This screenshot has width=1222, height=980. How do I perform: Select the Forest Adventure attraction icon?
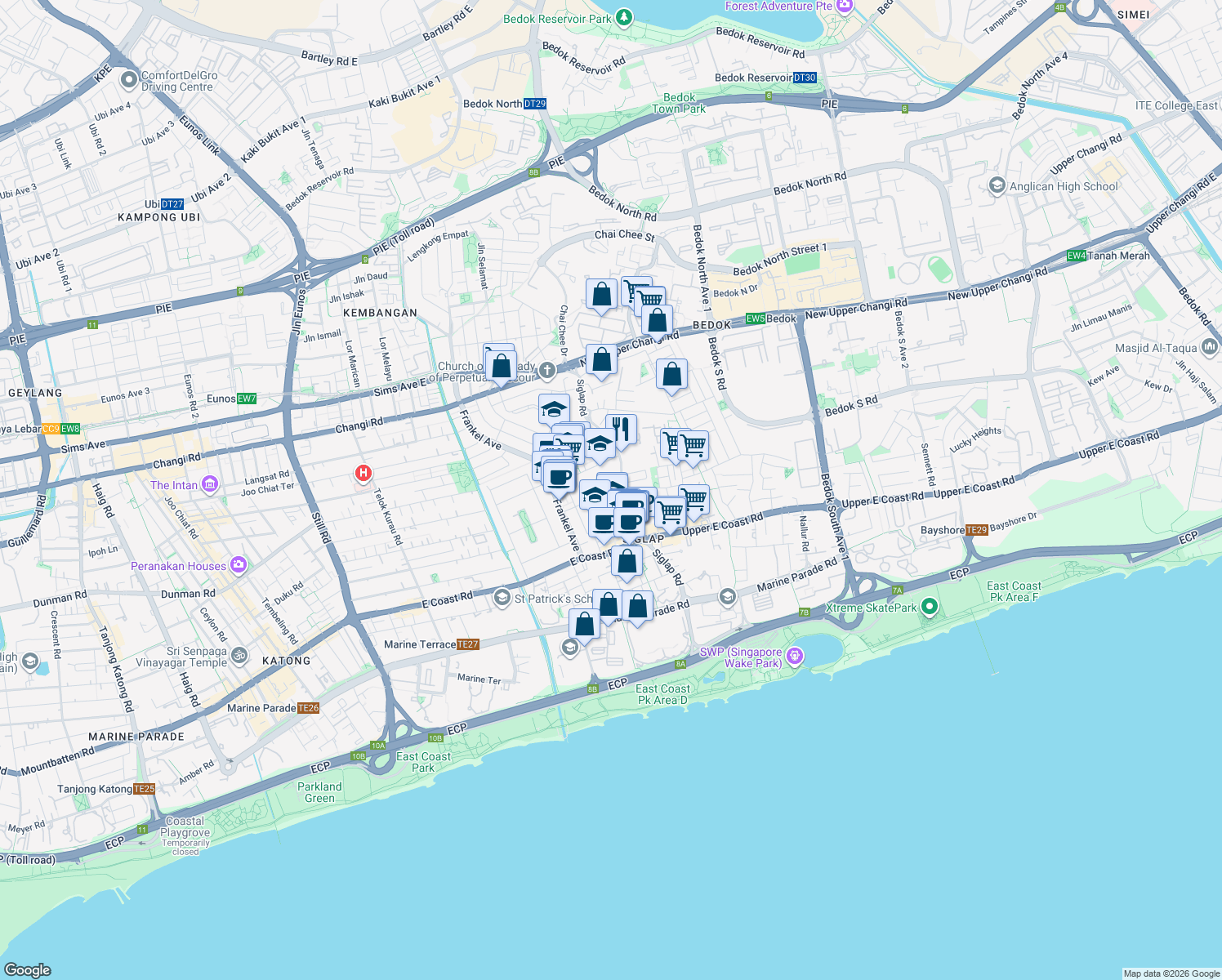845,6
